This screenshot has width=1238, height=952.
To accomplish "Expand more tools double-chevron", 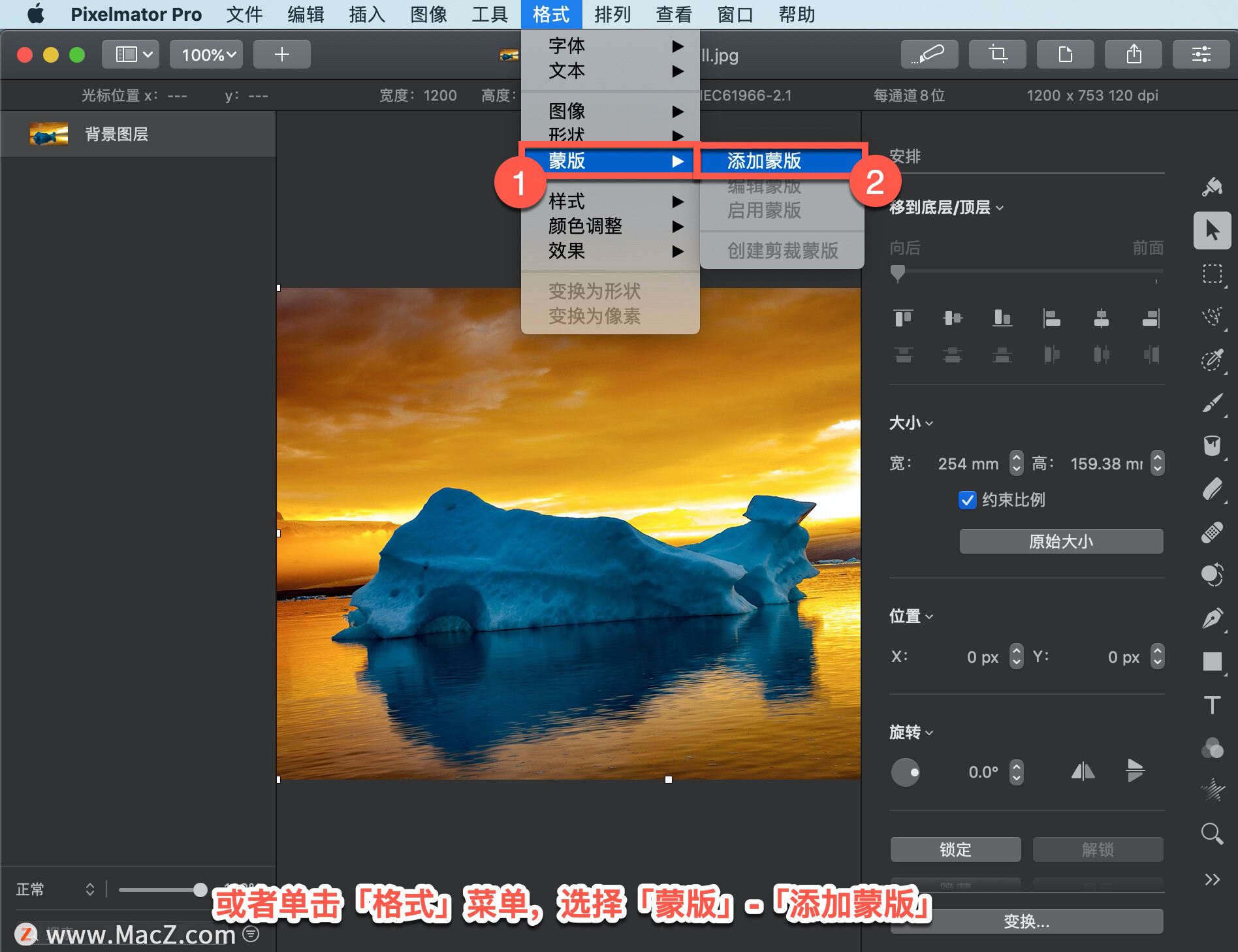I will [1212, 879].
